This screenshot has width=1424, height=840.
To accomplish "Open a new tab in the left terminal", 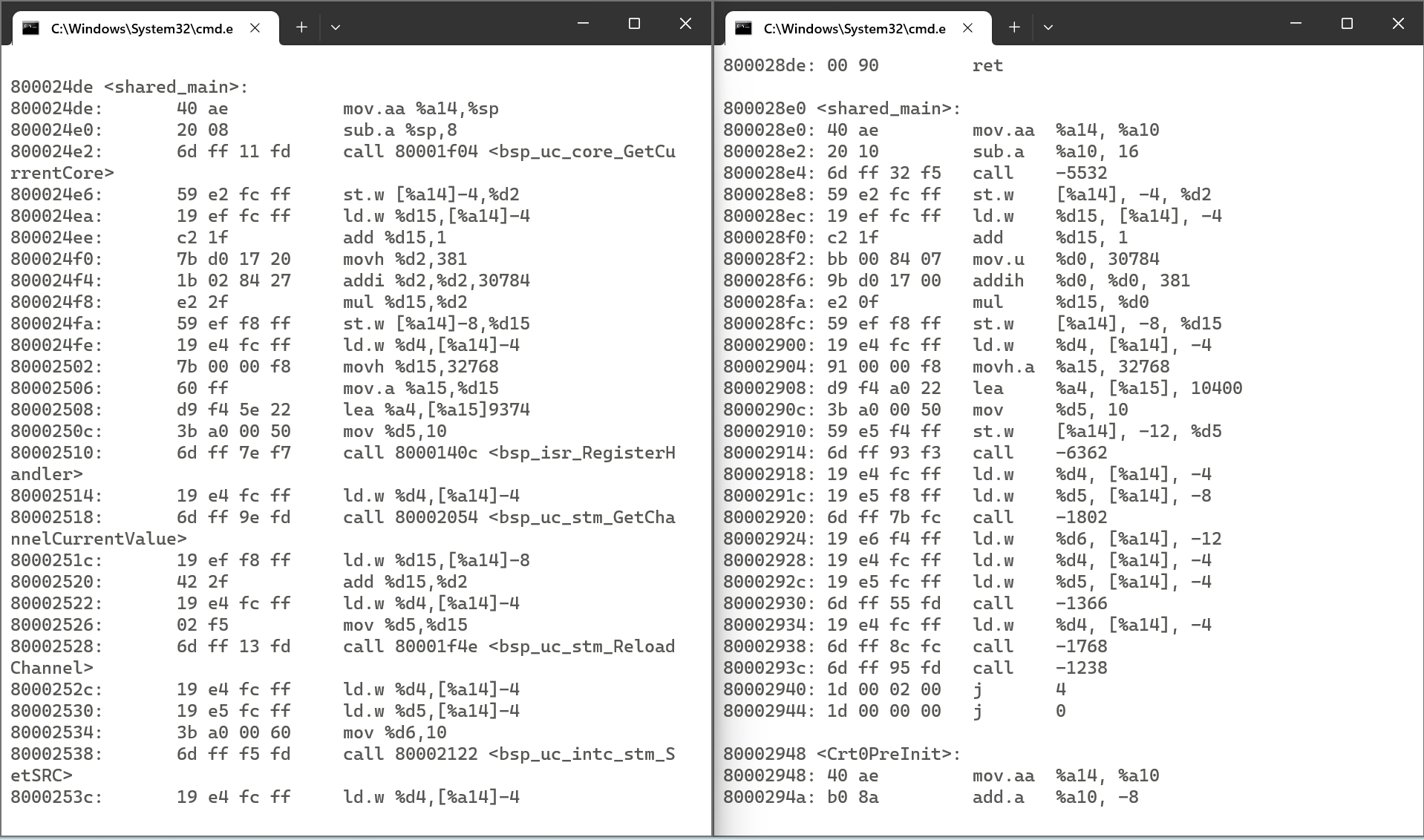I will (301, 27).
